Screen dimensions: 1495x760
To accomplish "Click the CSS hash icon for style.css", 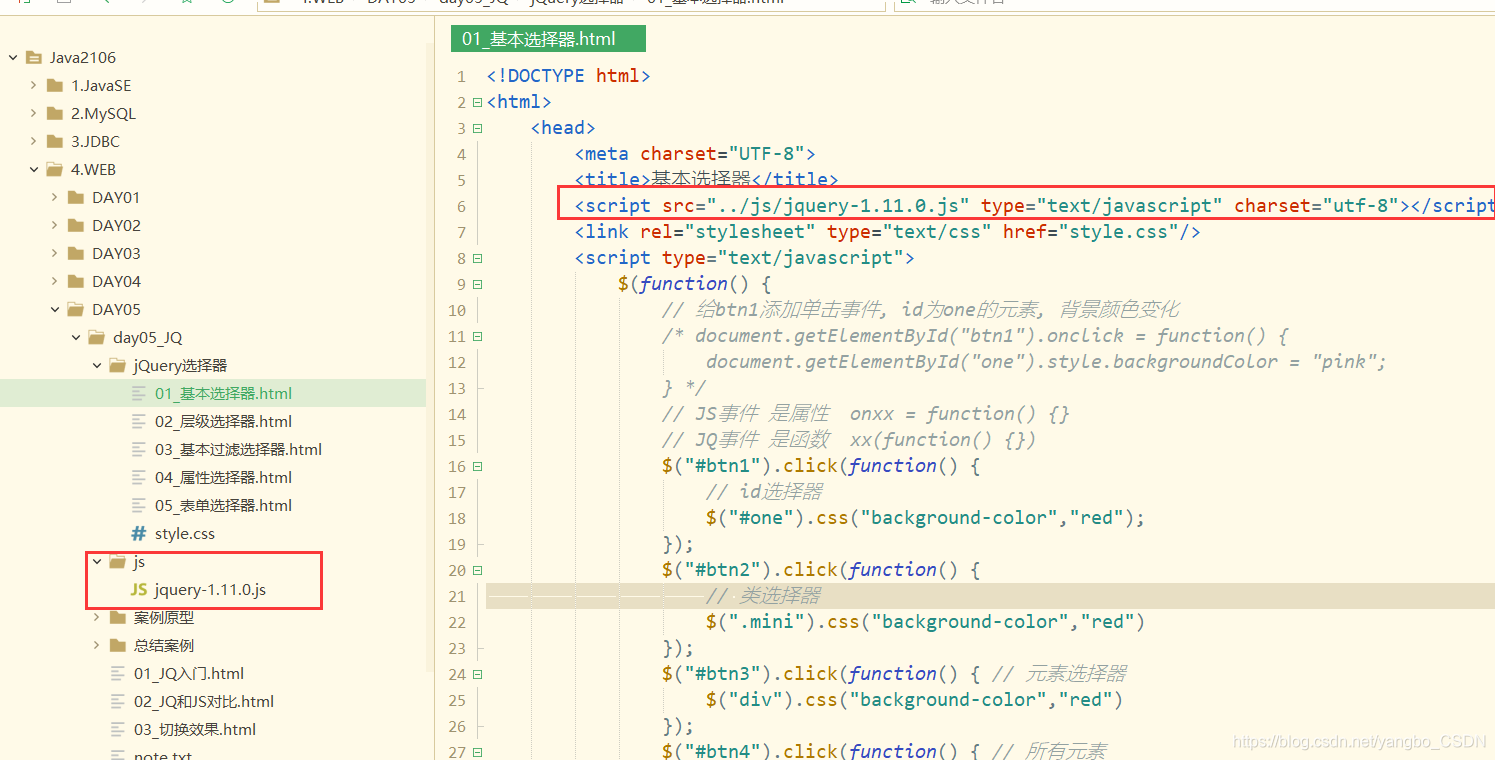I will (139, 534).
